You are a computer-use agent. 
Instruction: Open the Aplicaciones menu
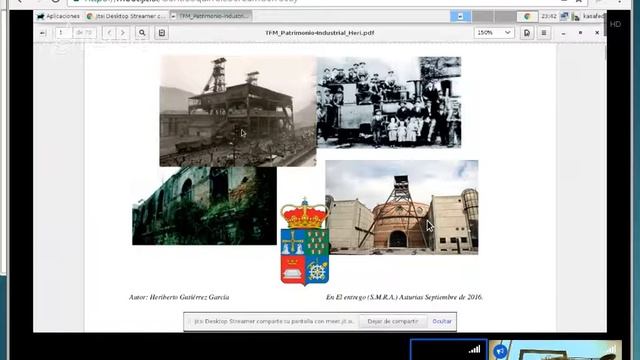coord(58,16)
